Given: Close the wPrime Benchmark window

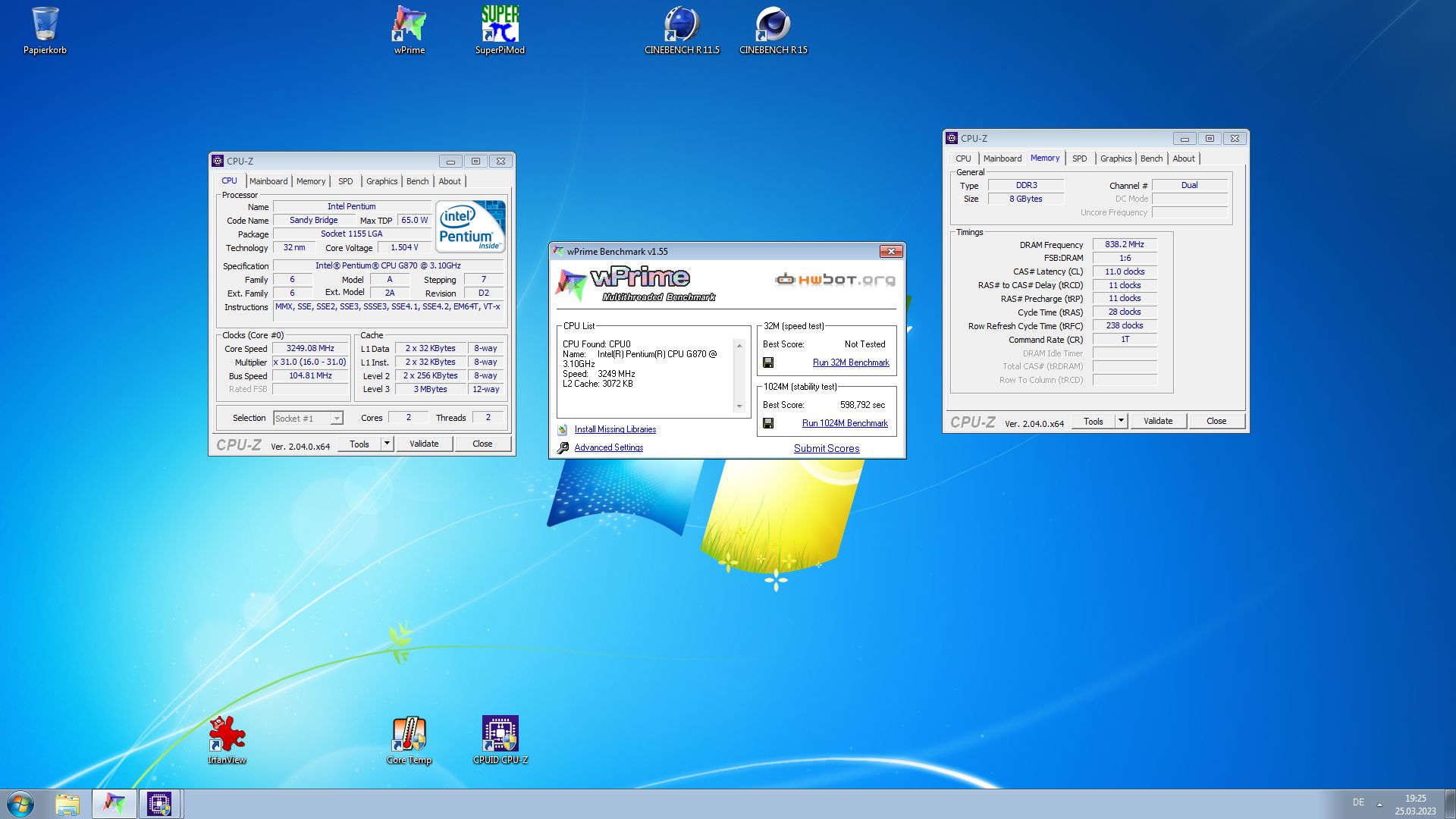Looking at the screenshot, I should click(891, 251).
